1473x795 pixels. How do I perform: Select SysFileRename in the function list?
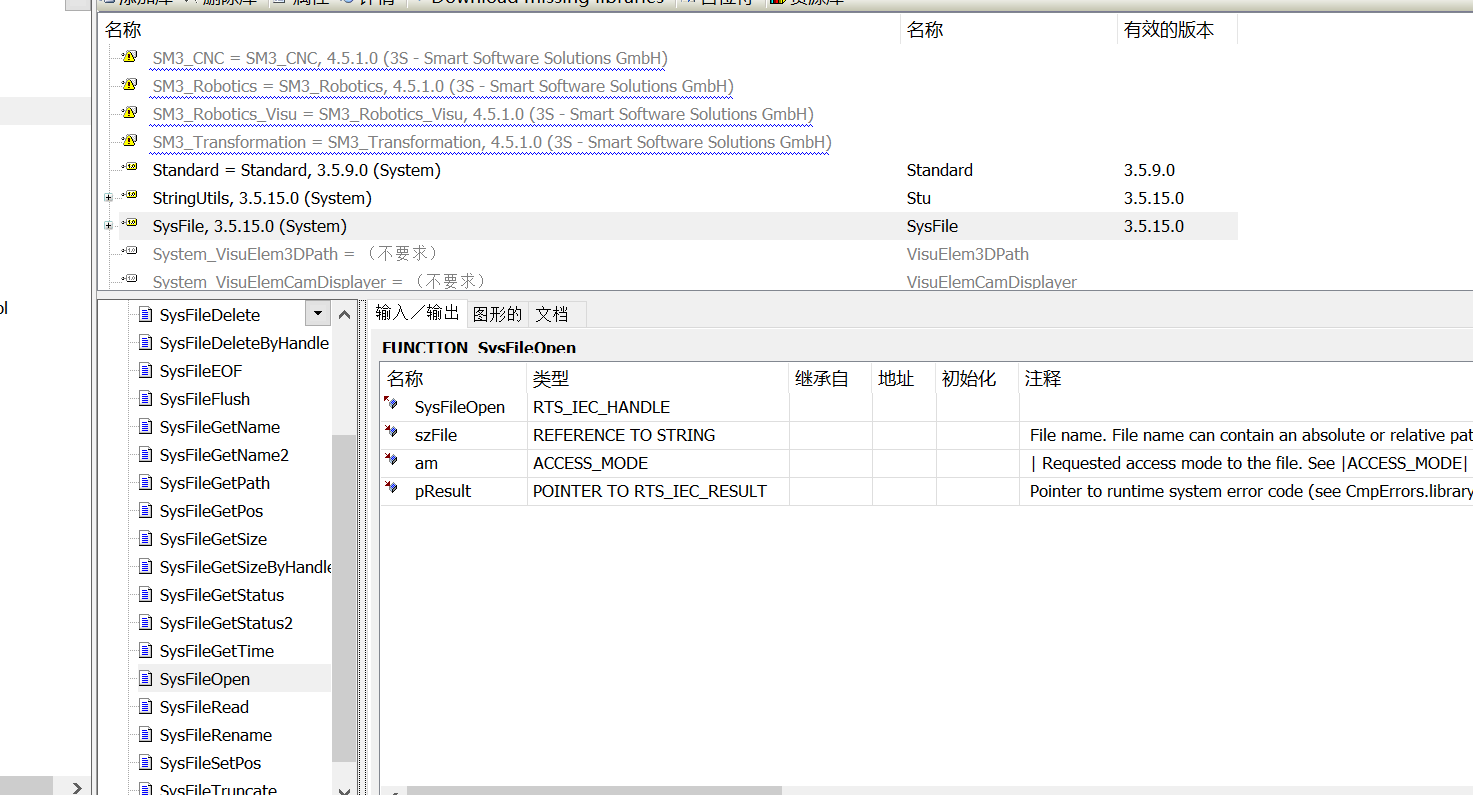pos(215,735)
